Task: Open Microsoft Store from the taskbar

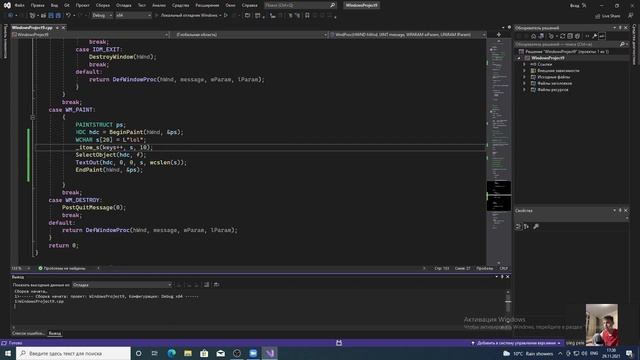Action: tap(204, 353)
